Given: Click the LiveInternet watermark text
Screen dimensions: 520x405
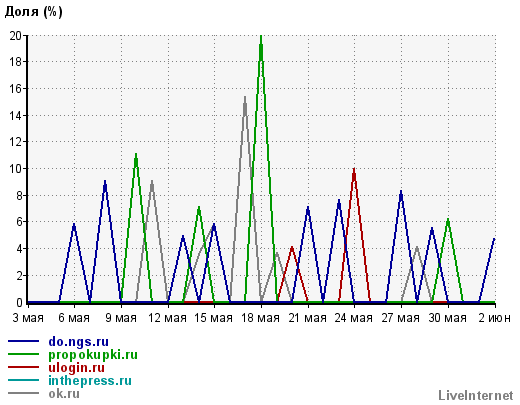Looking at the screenshot, I should click(x=476, y=395).
